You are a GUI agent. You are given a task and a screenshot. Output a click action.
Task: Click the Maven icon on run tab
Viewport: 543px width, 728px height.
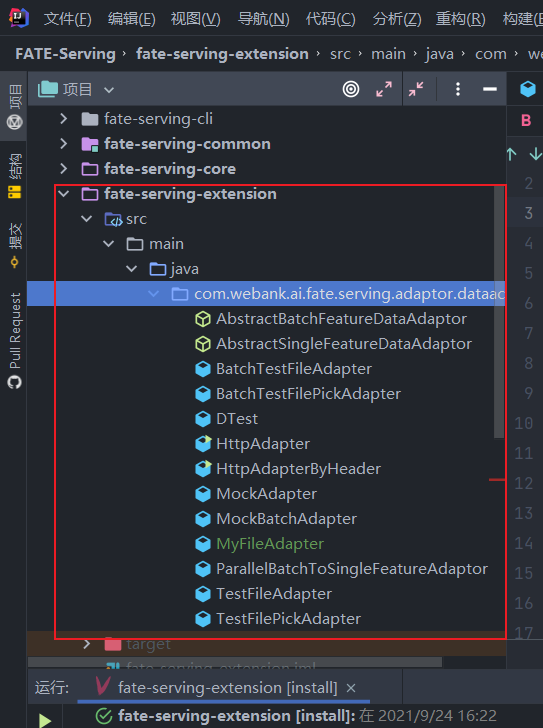[x=103, y=686]
